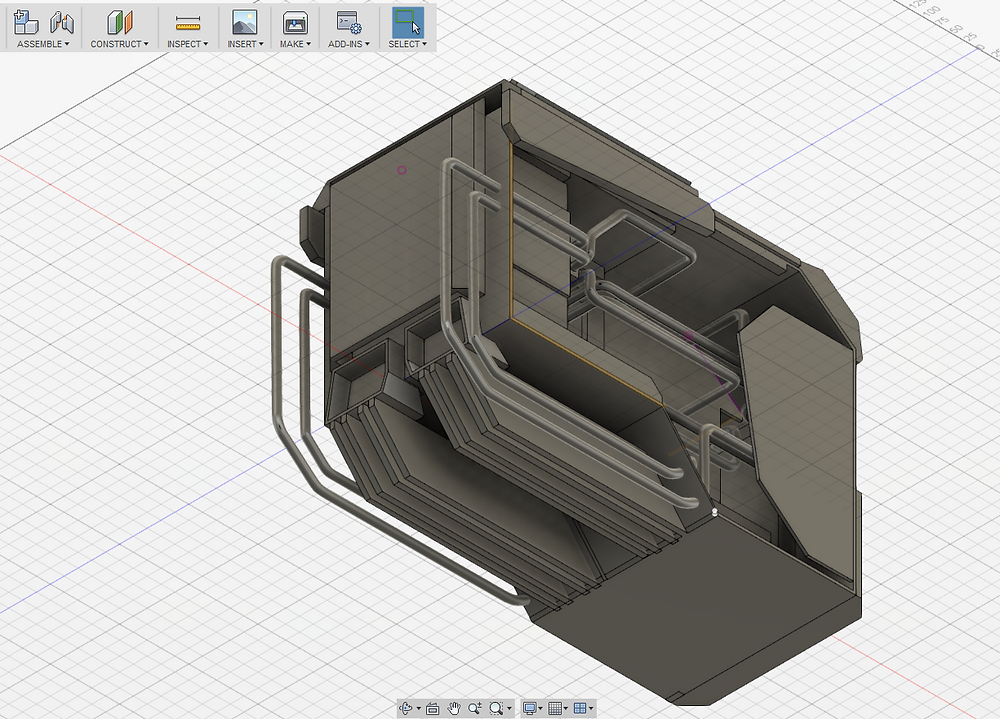Click the Grid and Snaps icon
The image size is (1000, 719).
pos(555,708)
